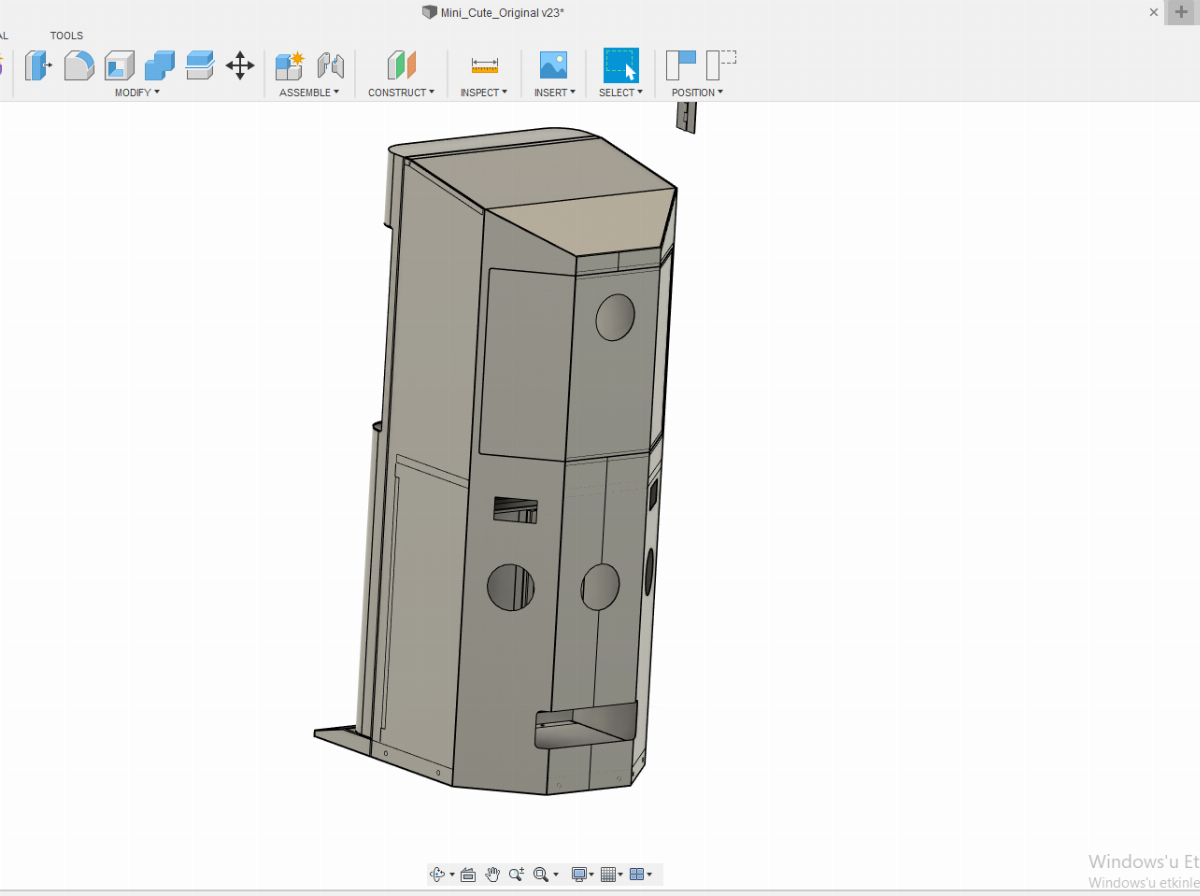The height and width of the screenshot is (896, 1200).
Task: Expand the Display Settings dropdown arrow
Action: [591, 874]
